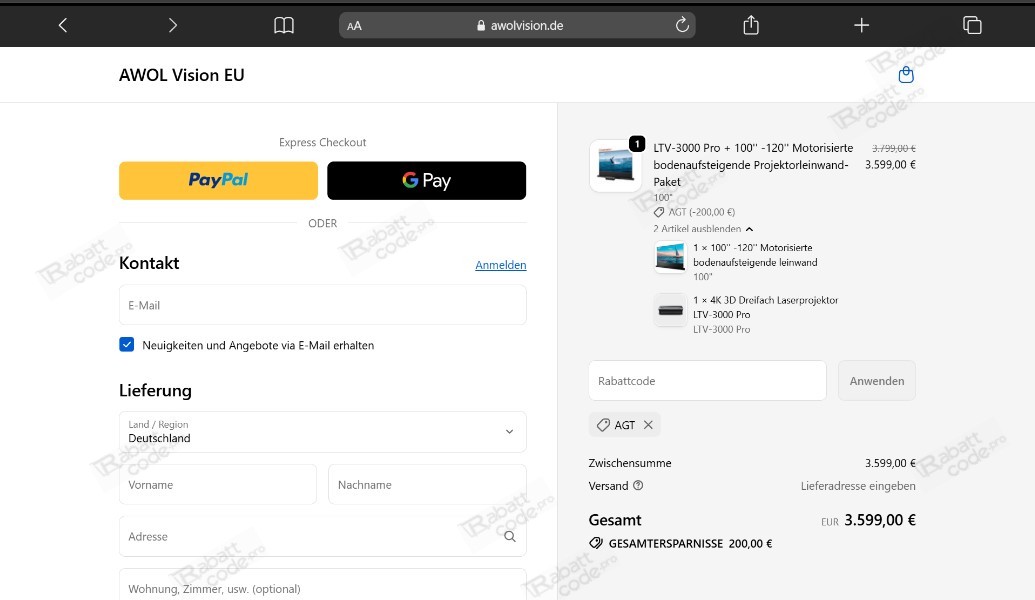Click the Rabattcode input field

coord(707,380)
